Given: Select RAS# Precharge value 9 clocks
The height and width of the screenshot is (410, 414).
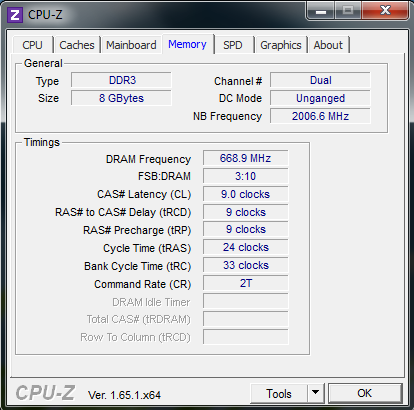Looking at the screenshot, I should pos(246,229).
